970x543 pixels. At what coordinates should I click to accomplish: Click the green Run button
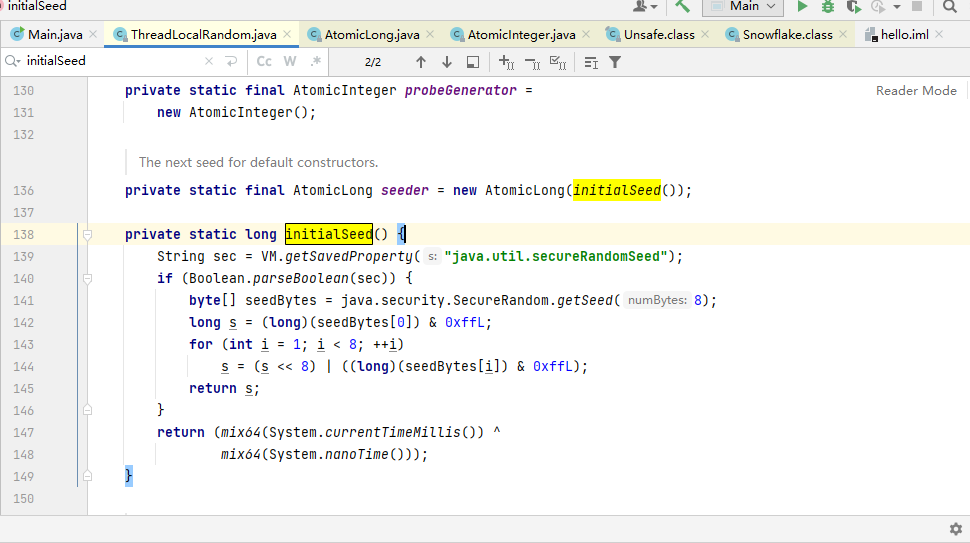coord(802,6)
